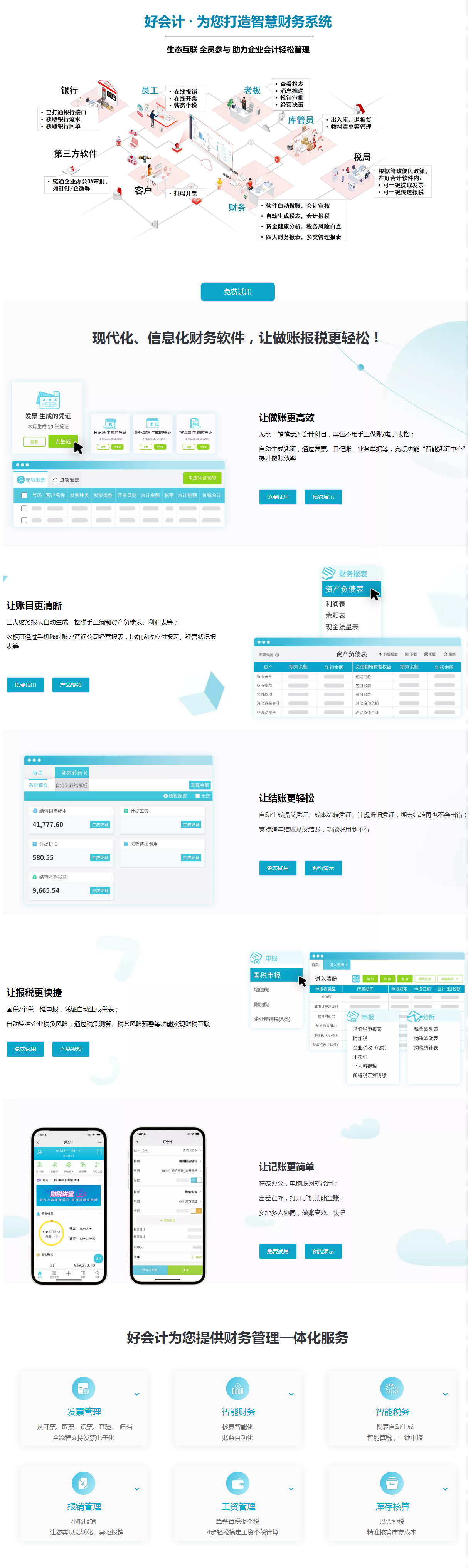Click 免费试用 button below the ecosystem diagram
Screen dimensions: 468x1568
pyautogui.click(x=237, y=292)
